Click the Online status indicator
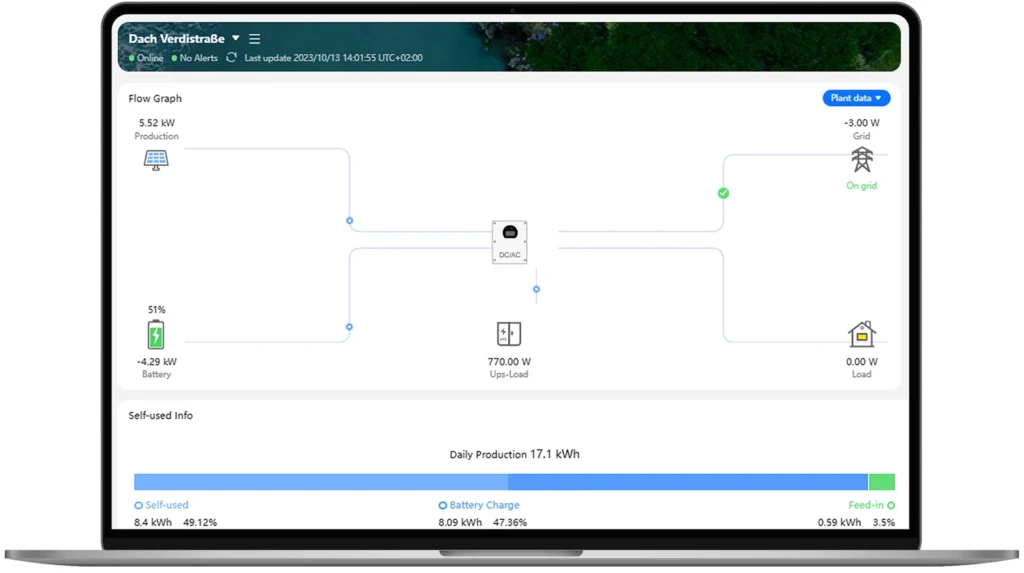 click(x=146, y=58)
